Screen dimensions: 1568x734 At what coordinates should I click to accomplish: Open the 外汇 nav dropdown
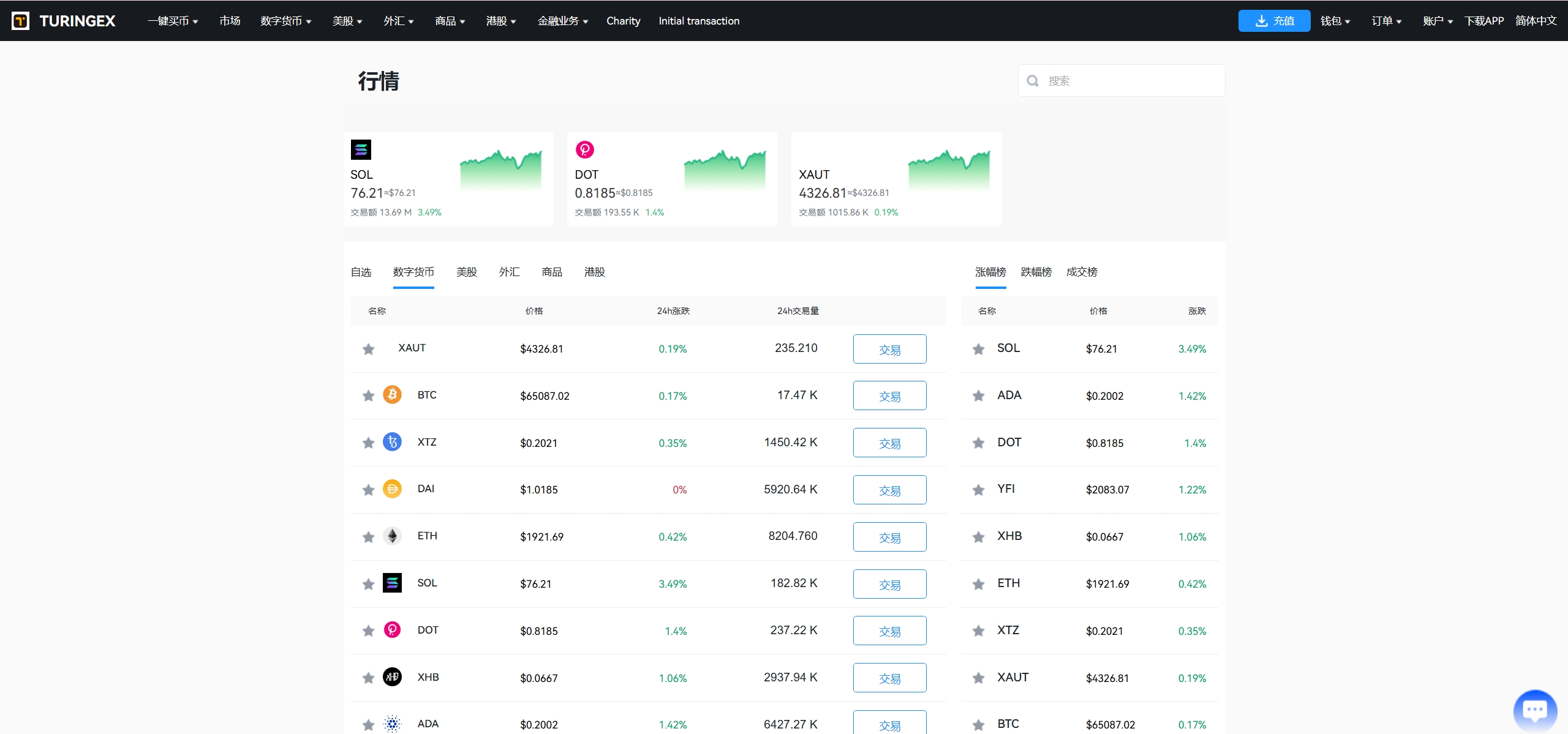399,21
